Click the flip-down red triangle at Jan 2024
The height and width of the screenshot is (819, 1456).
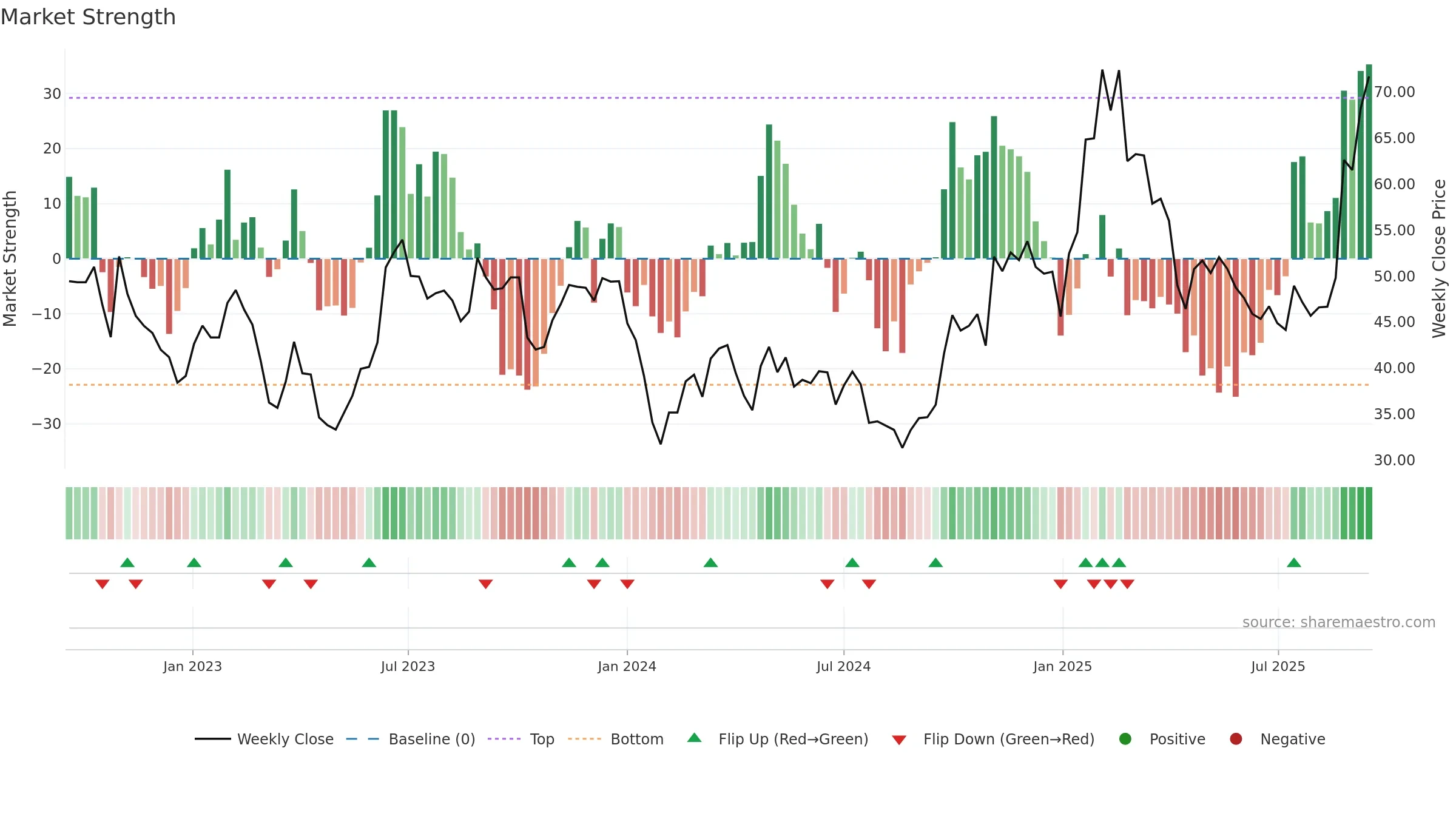point(627,584)
